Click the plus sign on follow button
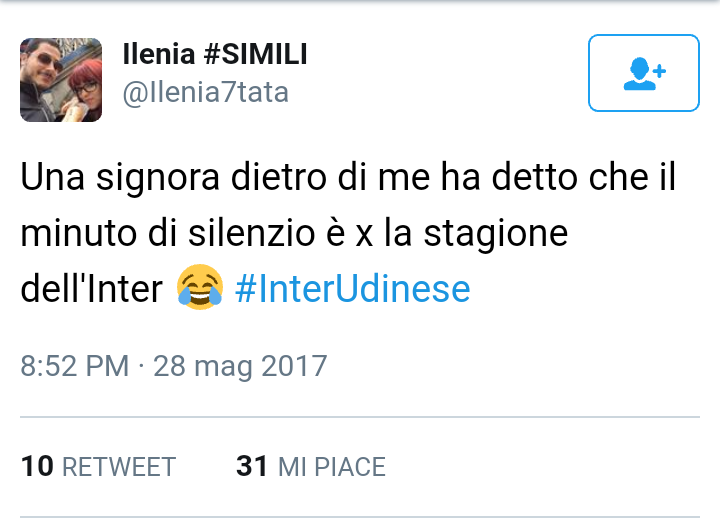The width and height of the screenshot is (720, 520). pyautogui.click(x=659, y=67)
